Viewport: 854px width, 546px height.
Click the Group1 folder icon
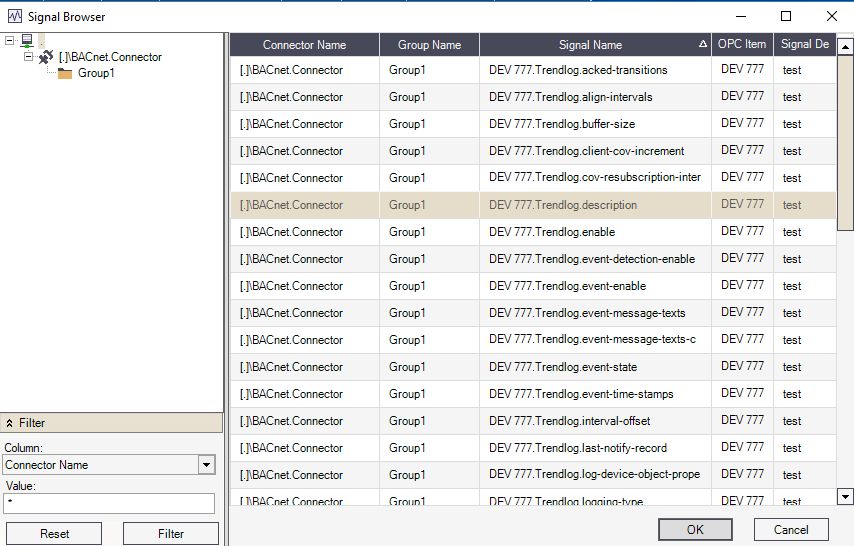tap(65, 73)
